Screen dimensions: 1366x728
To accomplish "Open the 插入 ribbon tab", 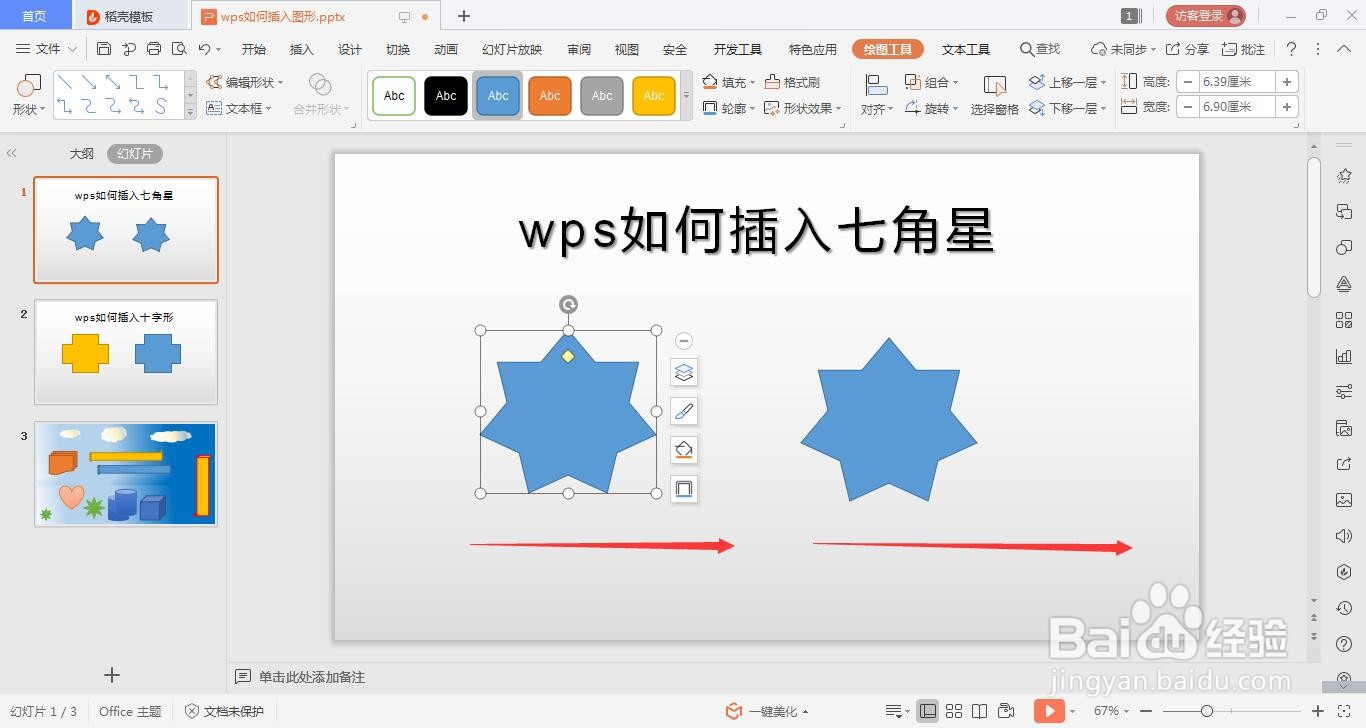I will 301,48.
